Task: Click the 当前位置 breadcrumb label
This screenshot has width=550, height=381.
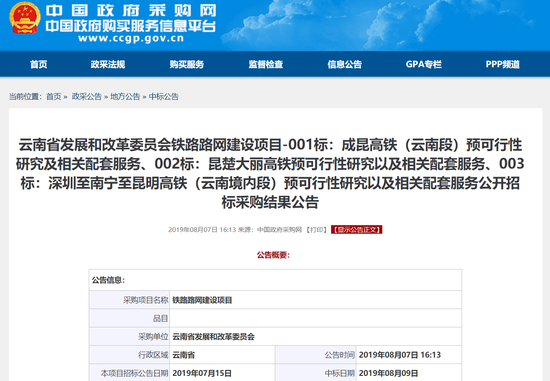Action: coord(25,96)
